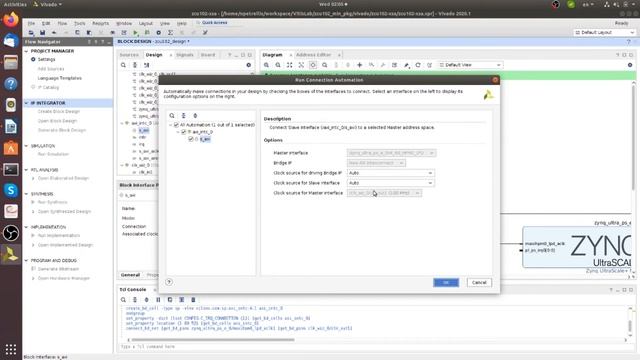Click the Save toolbar icon
Screen dimensions: 640x360
tap(42, 33)
